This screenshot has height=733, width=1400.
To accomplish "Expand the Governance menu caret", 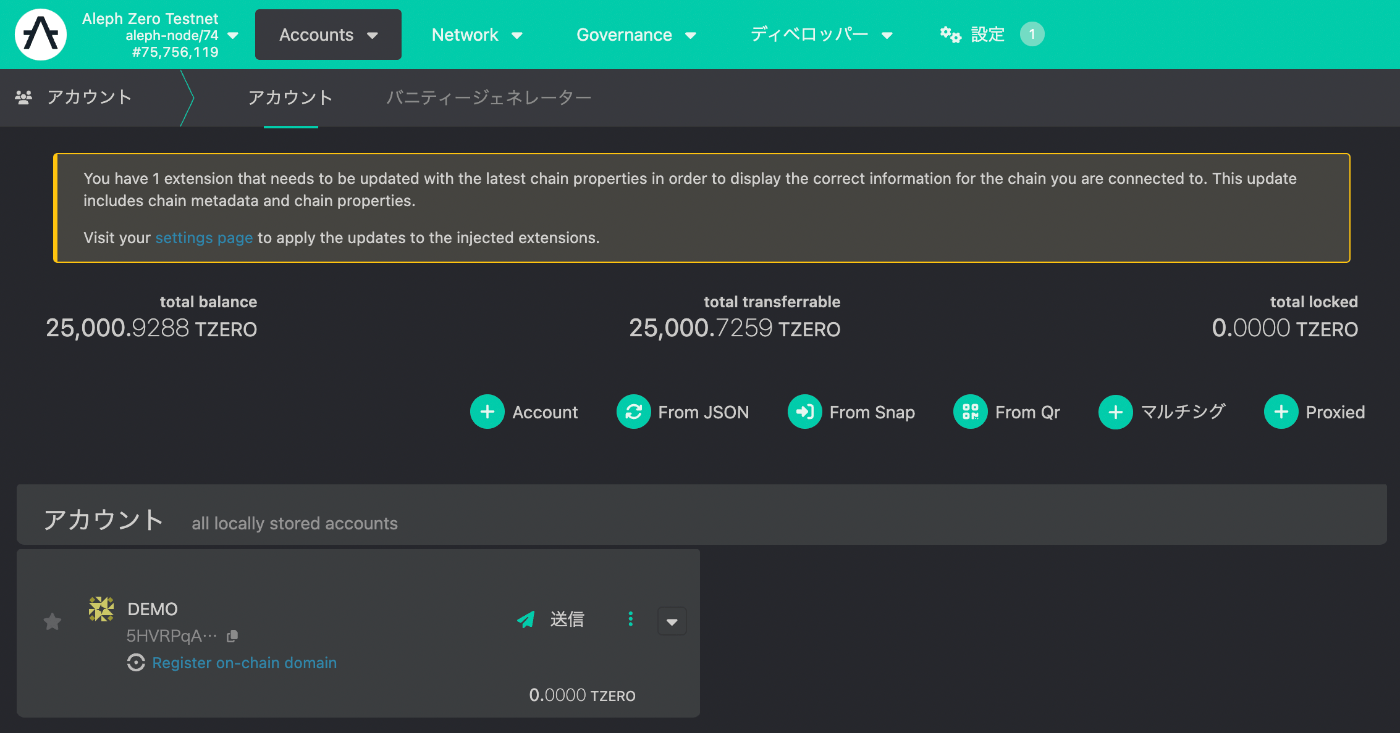I will point(690,36).
